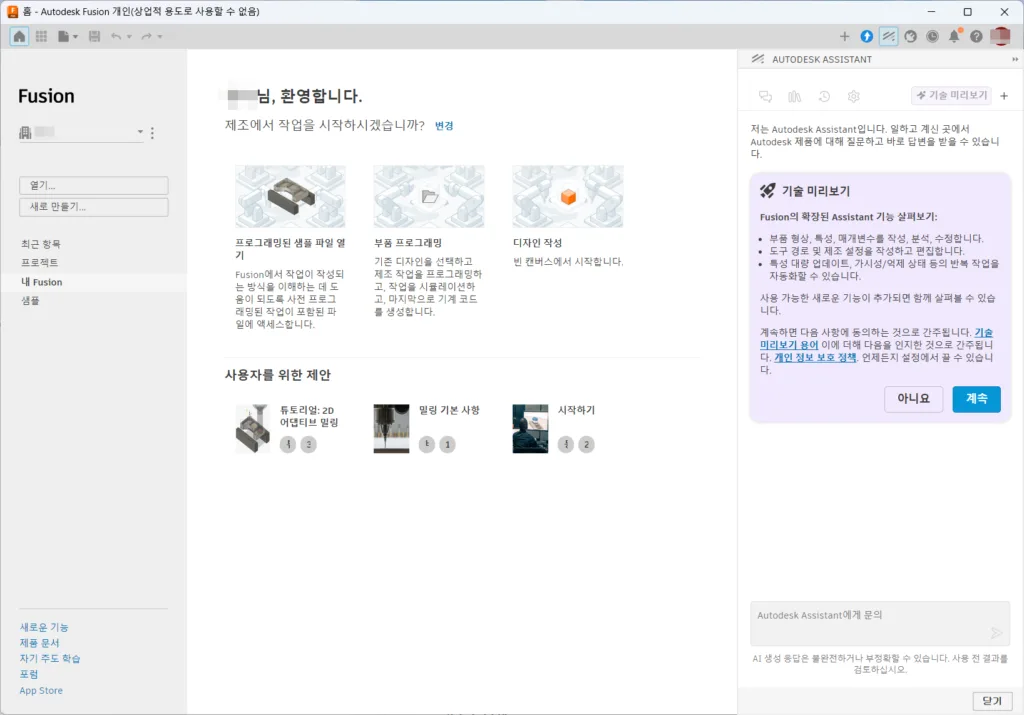The height and width of the screenshot is (715, 1024).
Task: Open the 시작하기 video thumbnail
Action: (x=530, y=429)
